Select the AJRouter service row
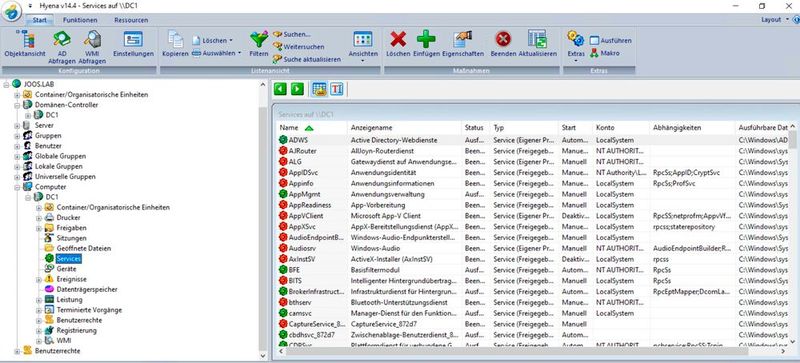 point(533,151)
